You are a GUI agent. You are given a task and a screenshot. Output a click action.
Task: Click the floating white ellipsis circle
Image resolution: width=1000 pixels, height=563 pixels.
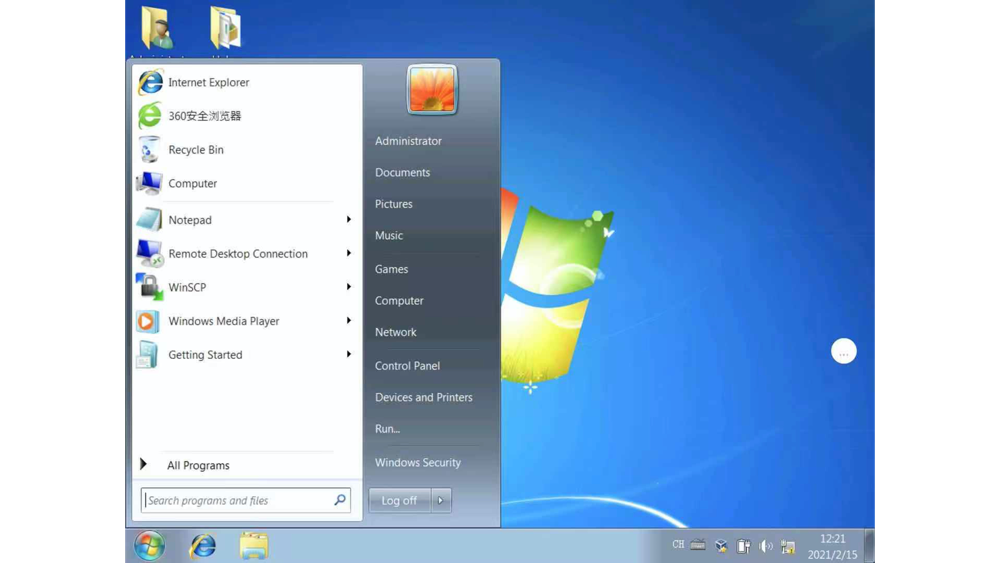844,351
